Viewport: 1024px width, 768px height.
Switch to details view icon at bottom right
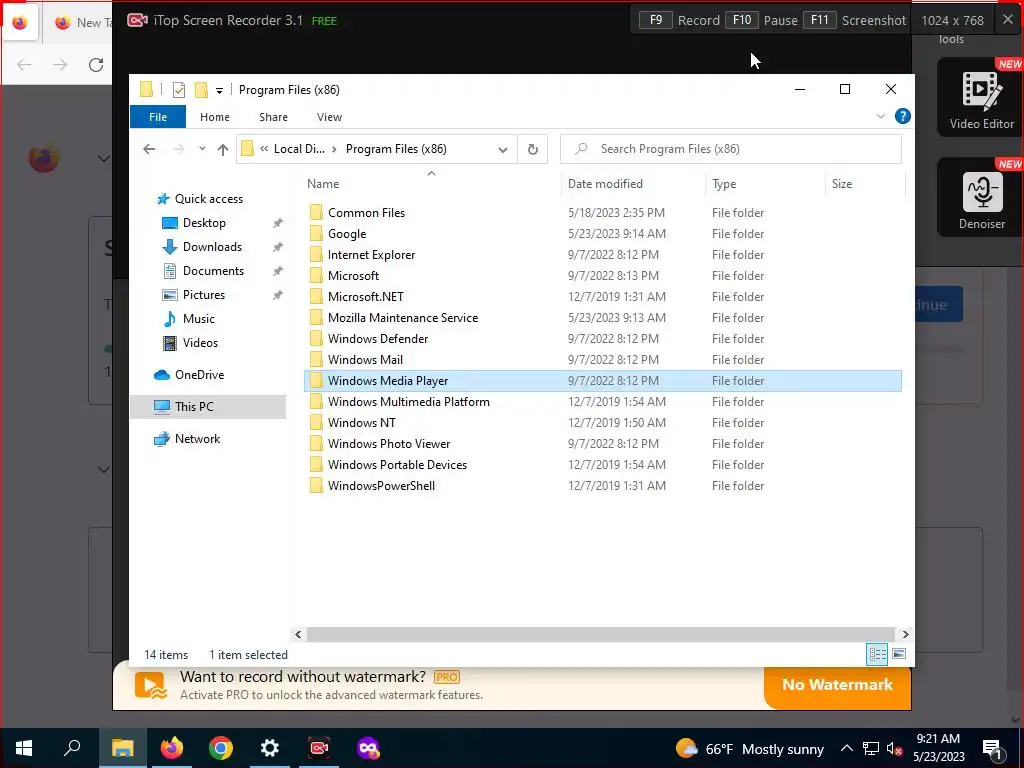[x=876, y=654]
